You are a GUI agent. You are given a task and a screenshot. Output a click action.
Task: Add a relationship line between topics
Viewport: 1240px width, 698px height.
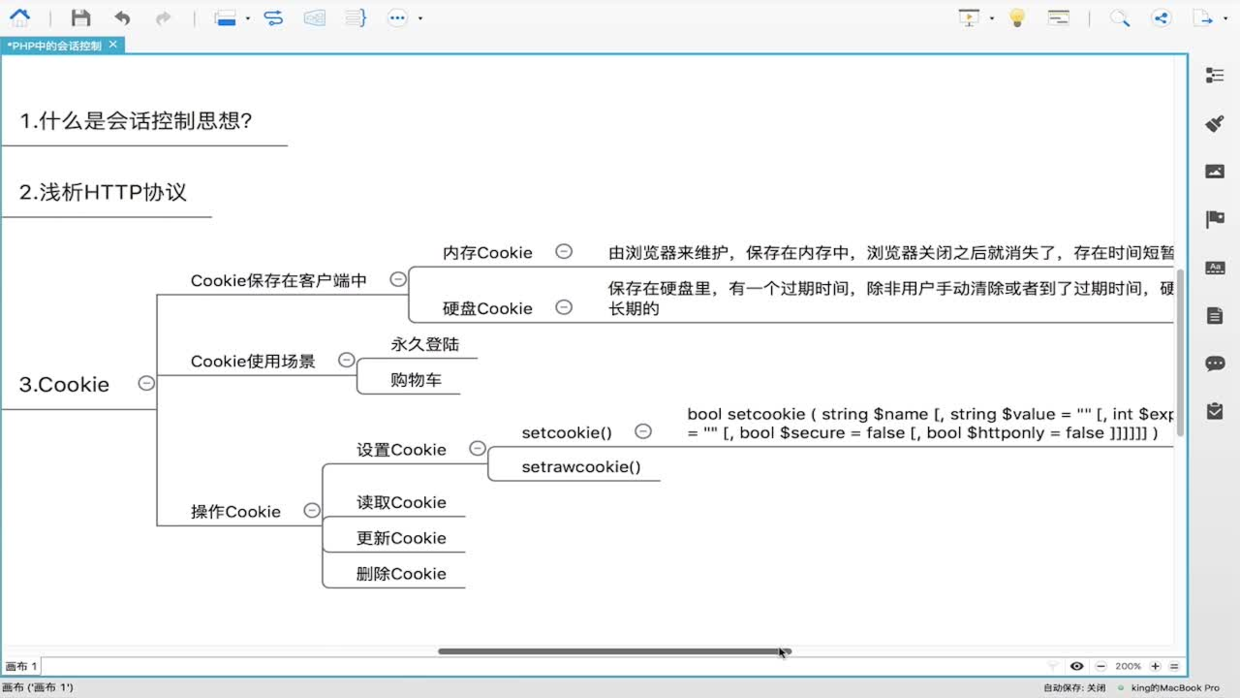pyautogui.click(x=273, y=18)
